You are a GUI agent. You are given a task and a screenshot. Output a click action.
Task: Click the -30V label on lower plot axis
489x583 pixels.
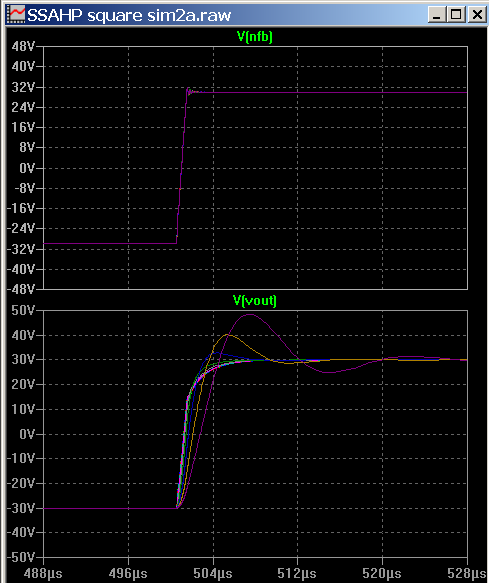21,508
